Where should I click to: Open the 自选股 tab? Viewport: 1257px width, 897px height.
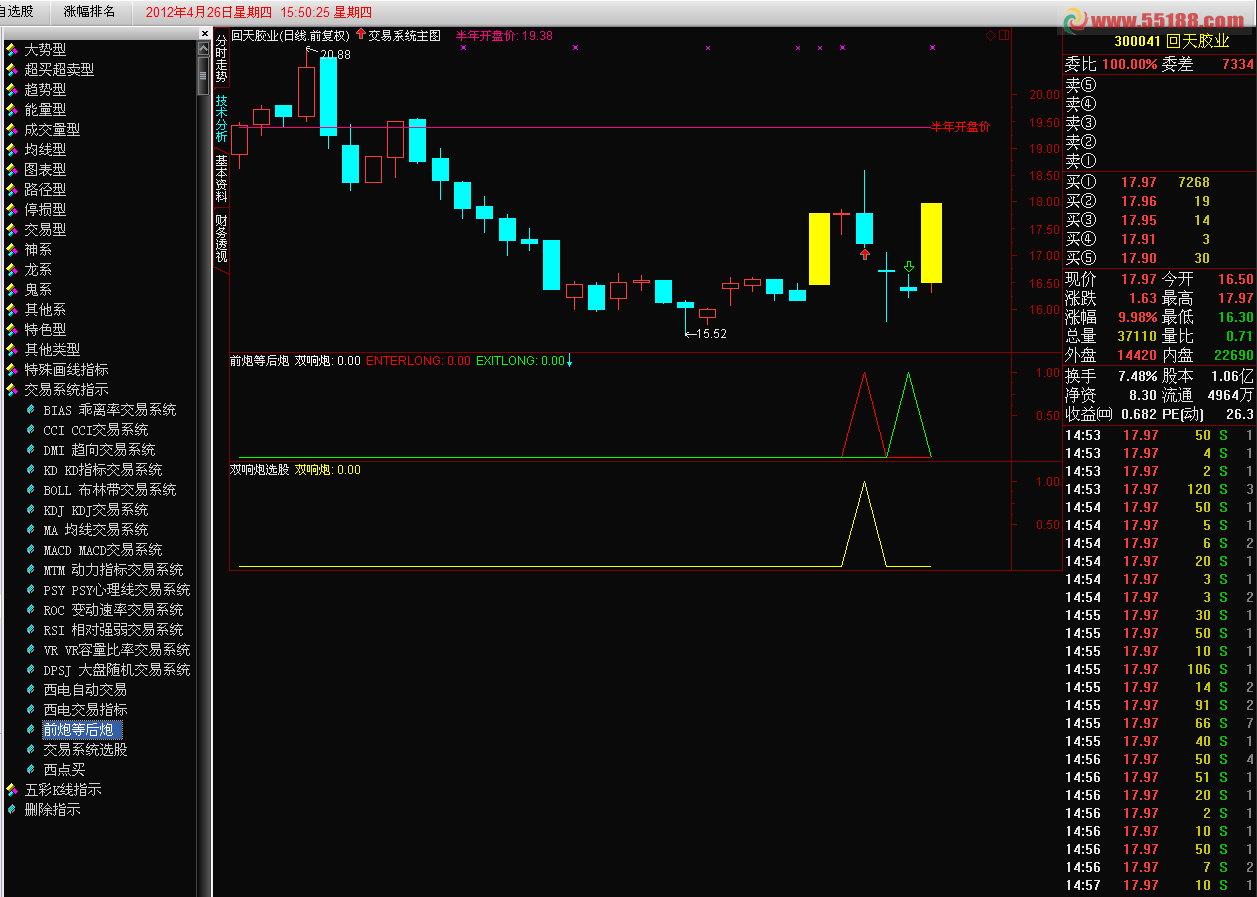(x=17, y=12)
